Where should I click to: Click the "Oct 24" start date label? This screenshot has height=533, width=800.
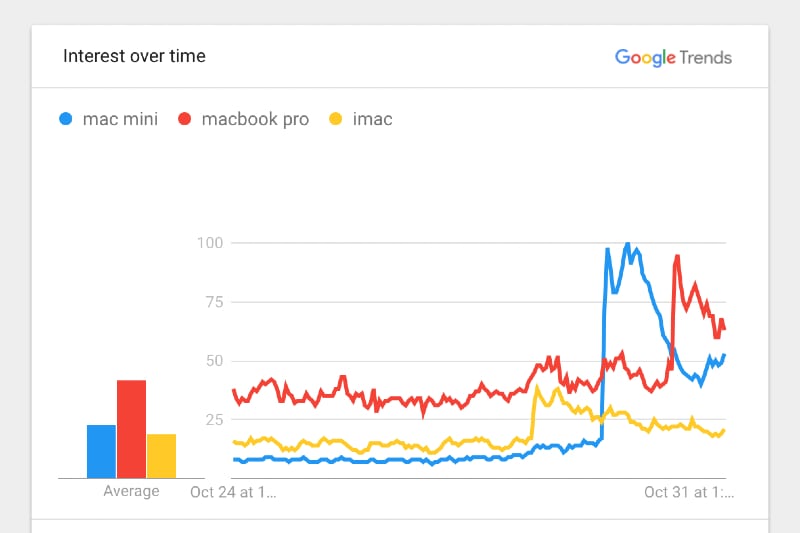pyautogui.click(x=233, y=492)
